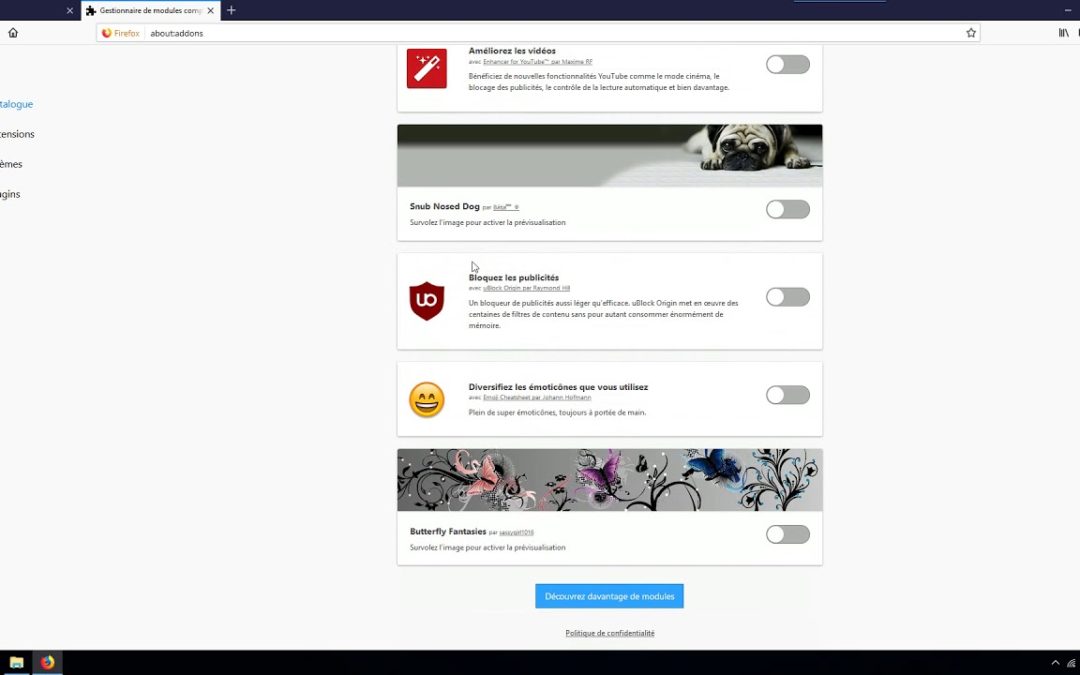The width and height of the screenshot is (1080, 675).
Task: Open a new tab with the plus icon
Action: point(231,10)
